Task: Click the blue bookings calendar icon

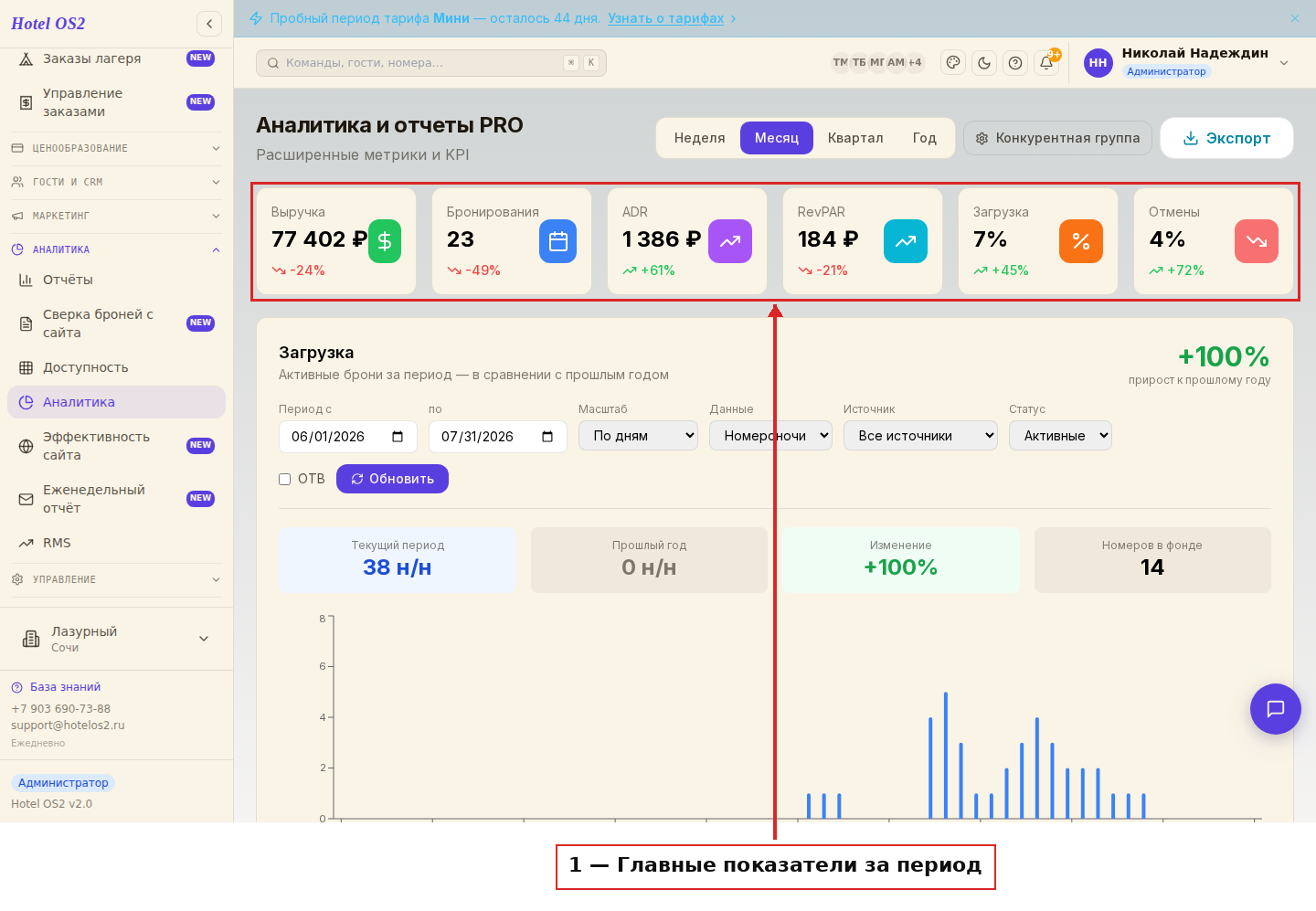Action: [x=557, y=241]
